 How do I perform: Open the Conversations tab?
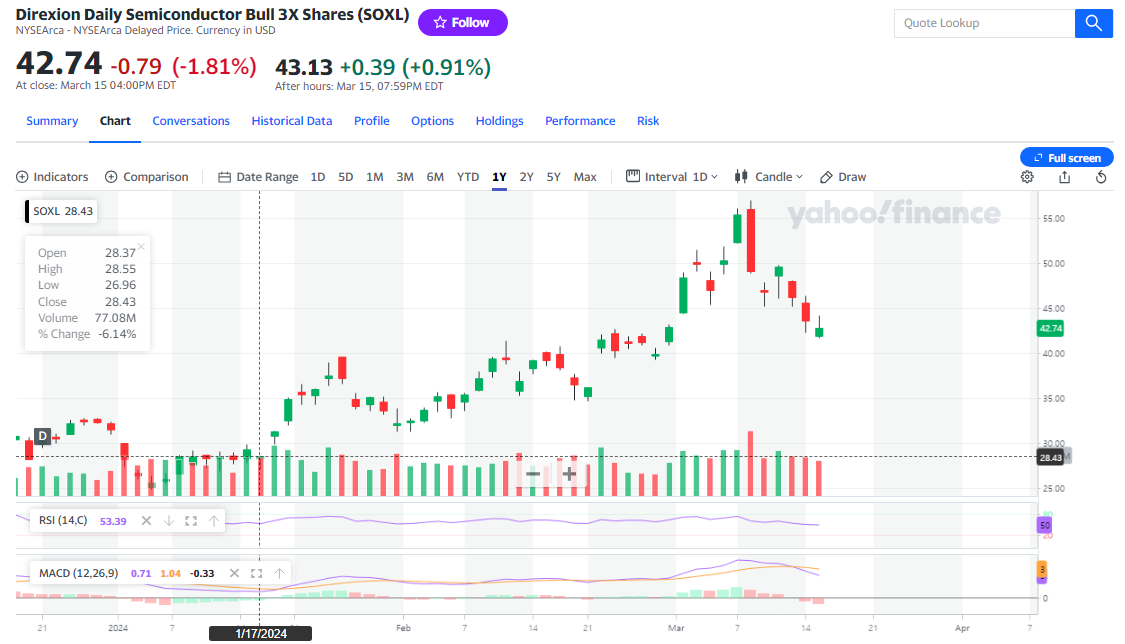pos(191,121)
